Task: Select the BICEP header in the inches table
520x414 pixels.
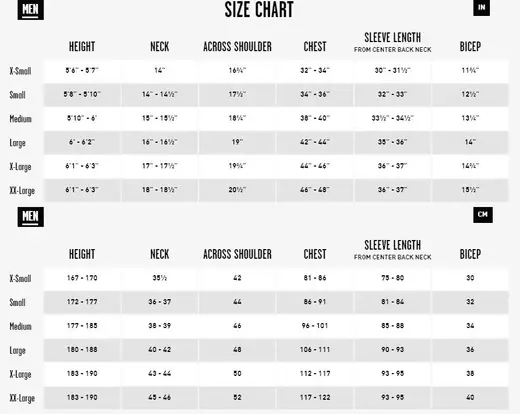Action: pos(470,47)
